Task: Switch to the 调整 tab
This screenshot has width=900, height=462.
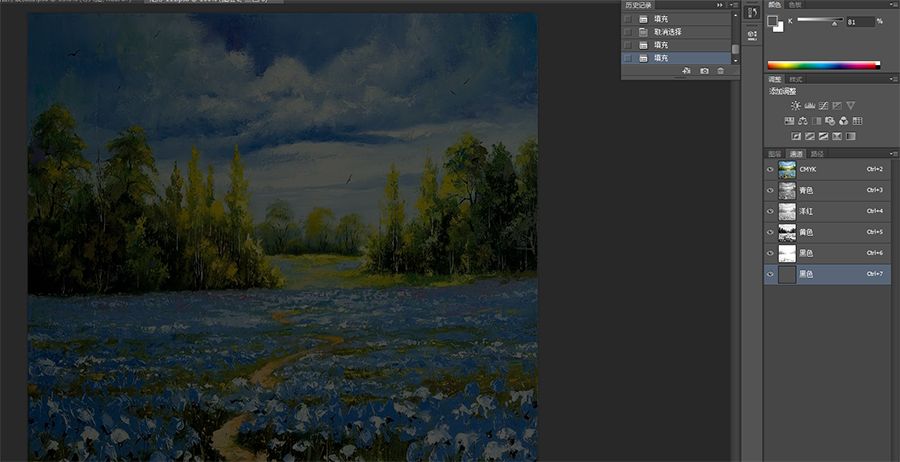Action: click(x=775, y=79)
